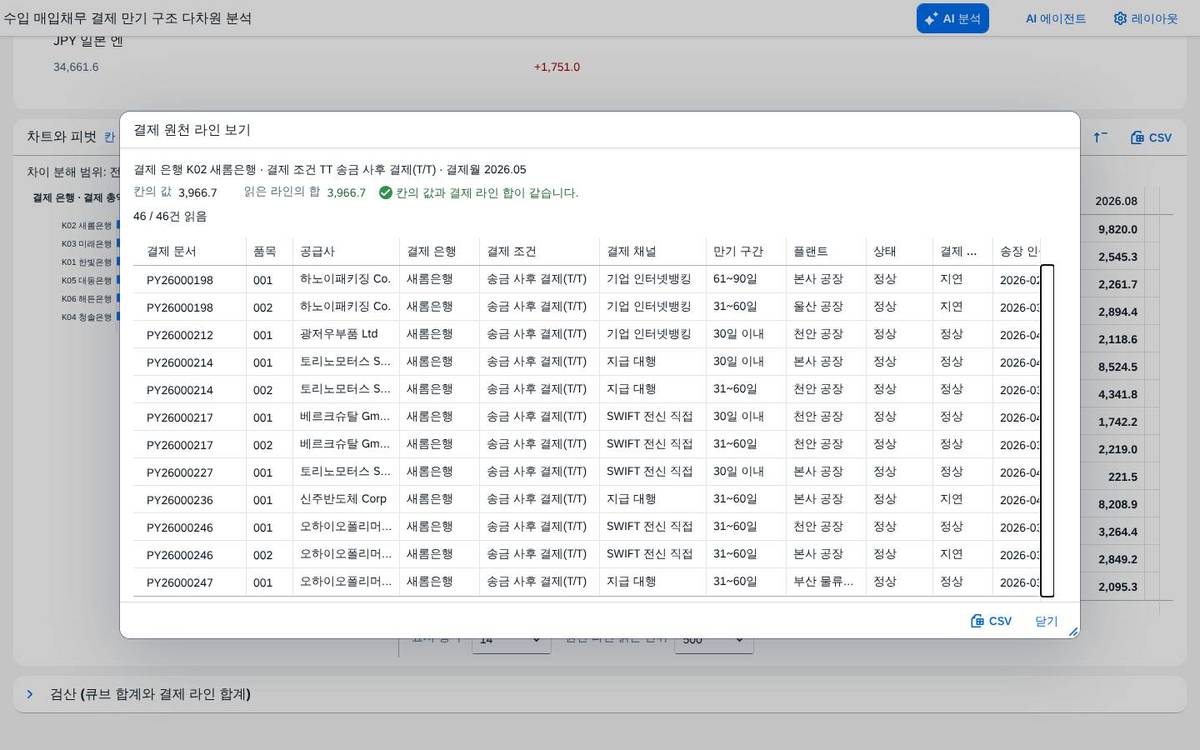Click background value 221.5
Screen dimensions: 1200x750
(1123, 477)
